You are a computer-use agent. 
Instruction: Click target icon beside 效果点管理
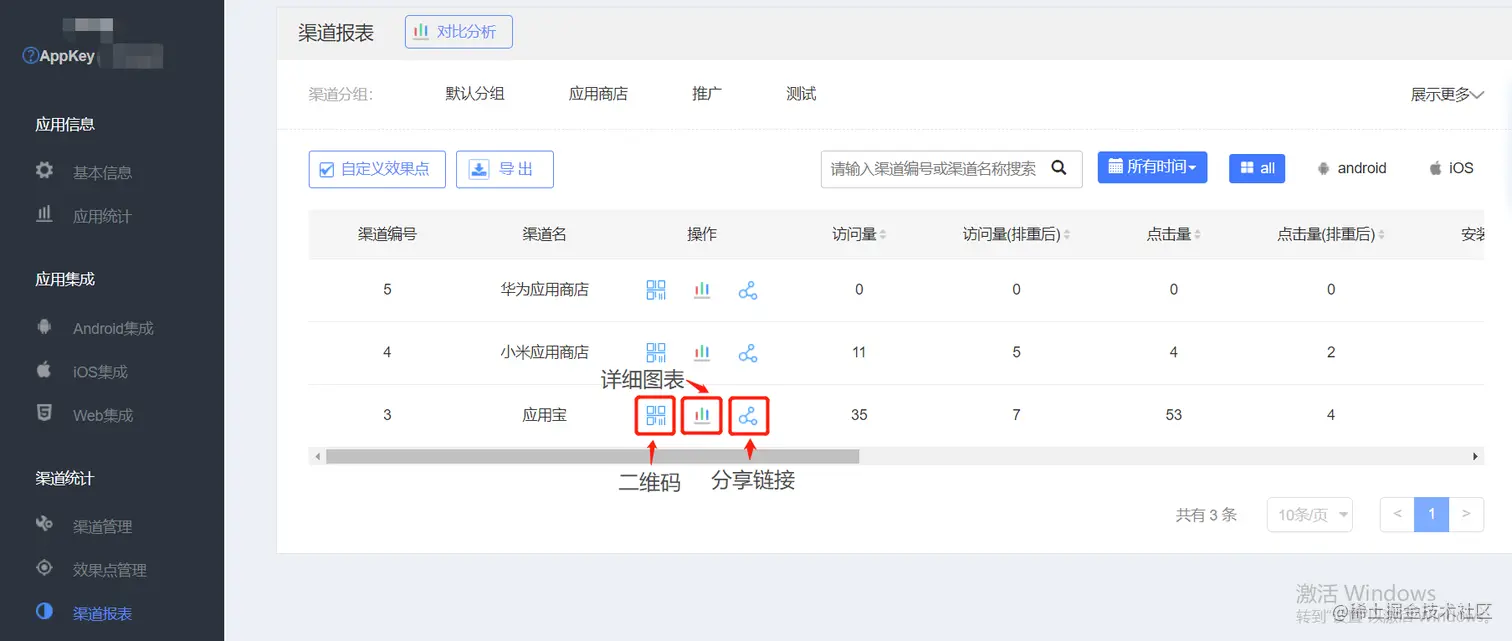pyautogui.click(x=44, y=568)
